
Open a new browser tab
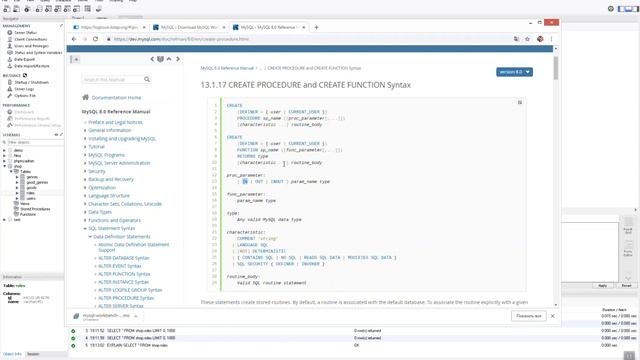316,27
